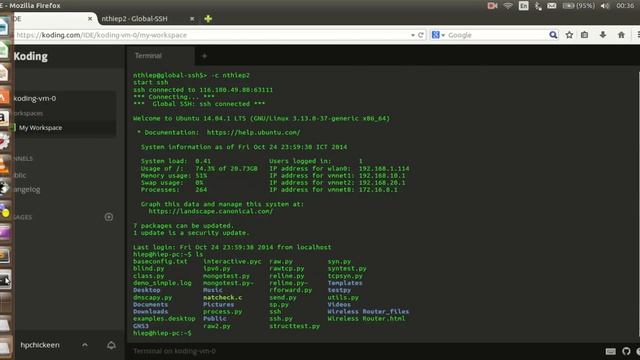Select the koding-vm-0 machine
640x360 pixels.
[x=35, y=98]
